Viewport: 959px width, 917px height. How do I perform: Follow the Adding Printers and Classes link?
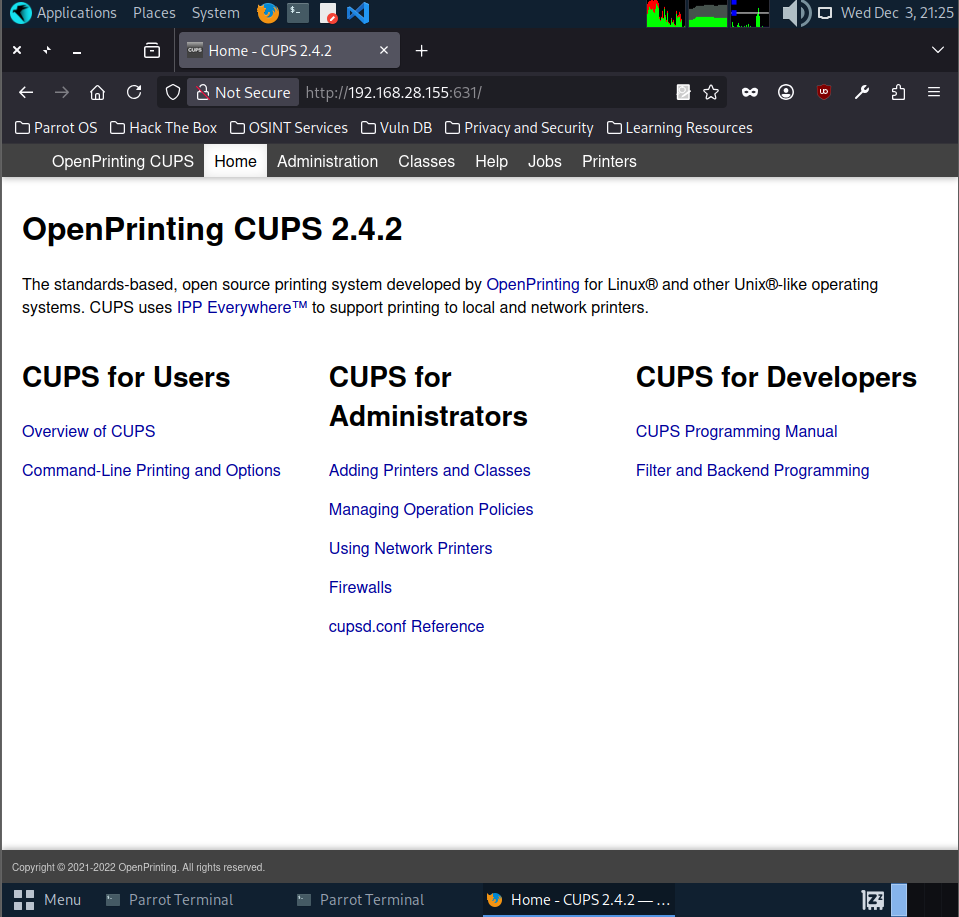click(x=429, y=470)
